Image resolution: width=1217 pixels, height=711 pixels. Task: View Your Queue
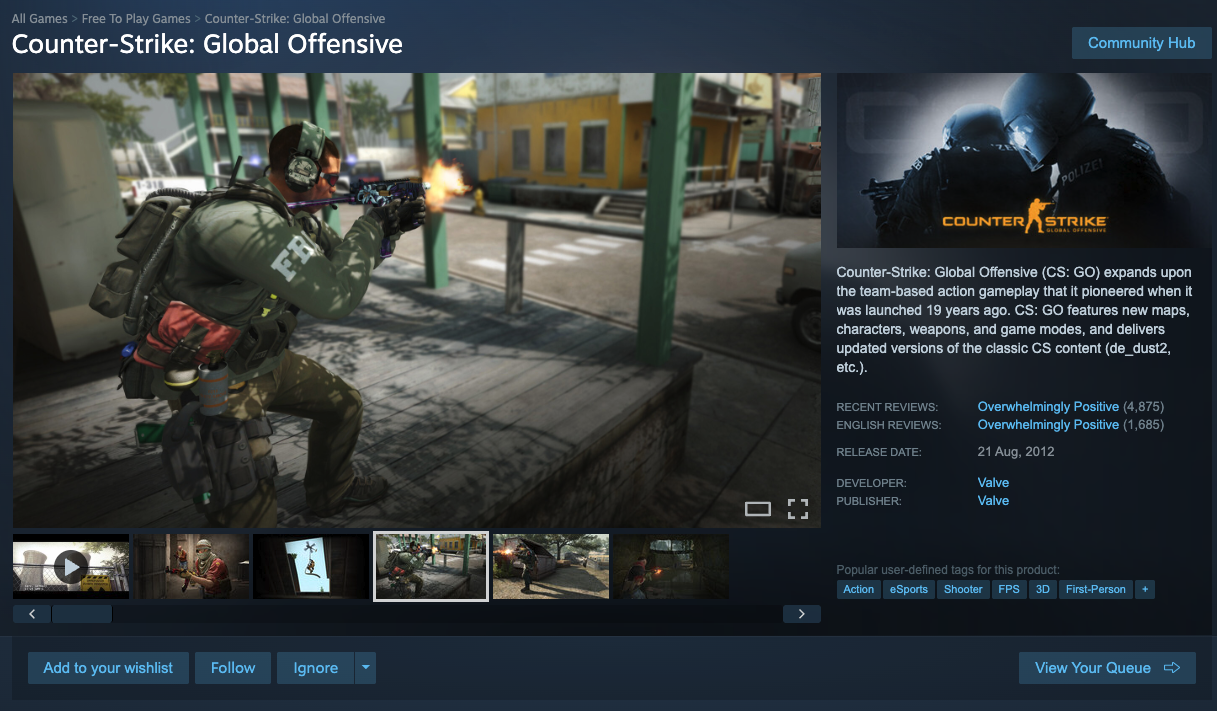[x=1107, y=668]
